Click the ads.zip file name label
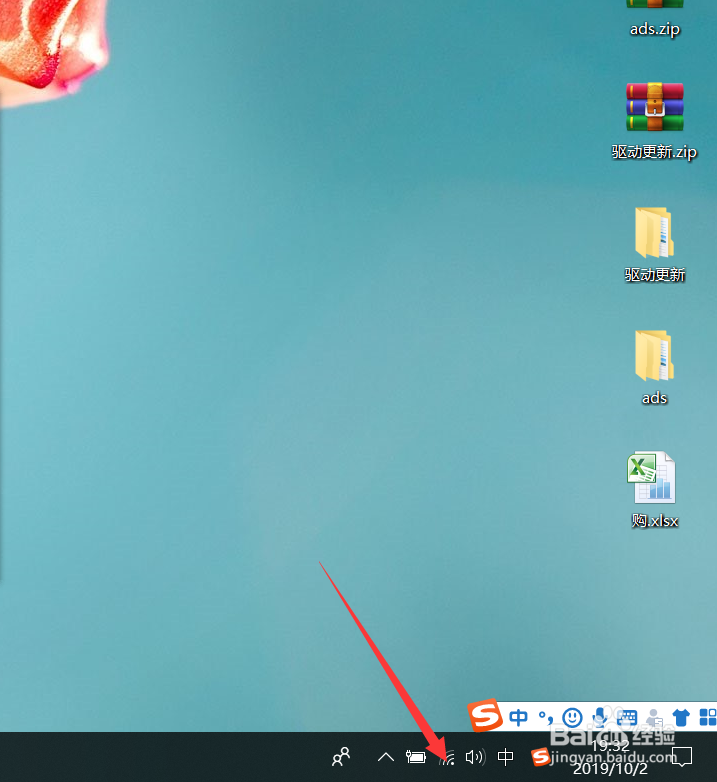Screen dimensions: 717x782 coord(655,29)
